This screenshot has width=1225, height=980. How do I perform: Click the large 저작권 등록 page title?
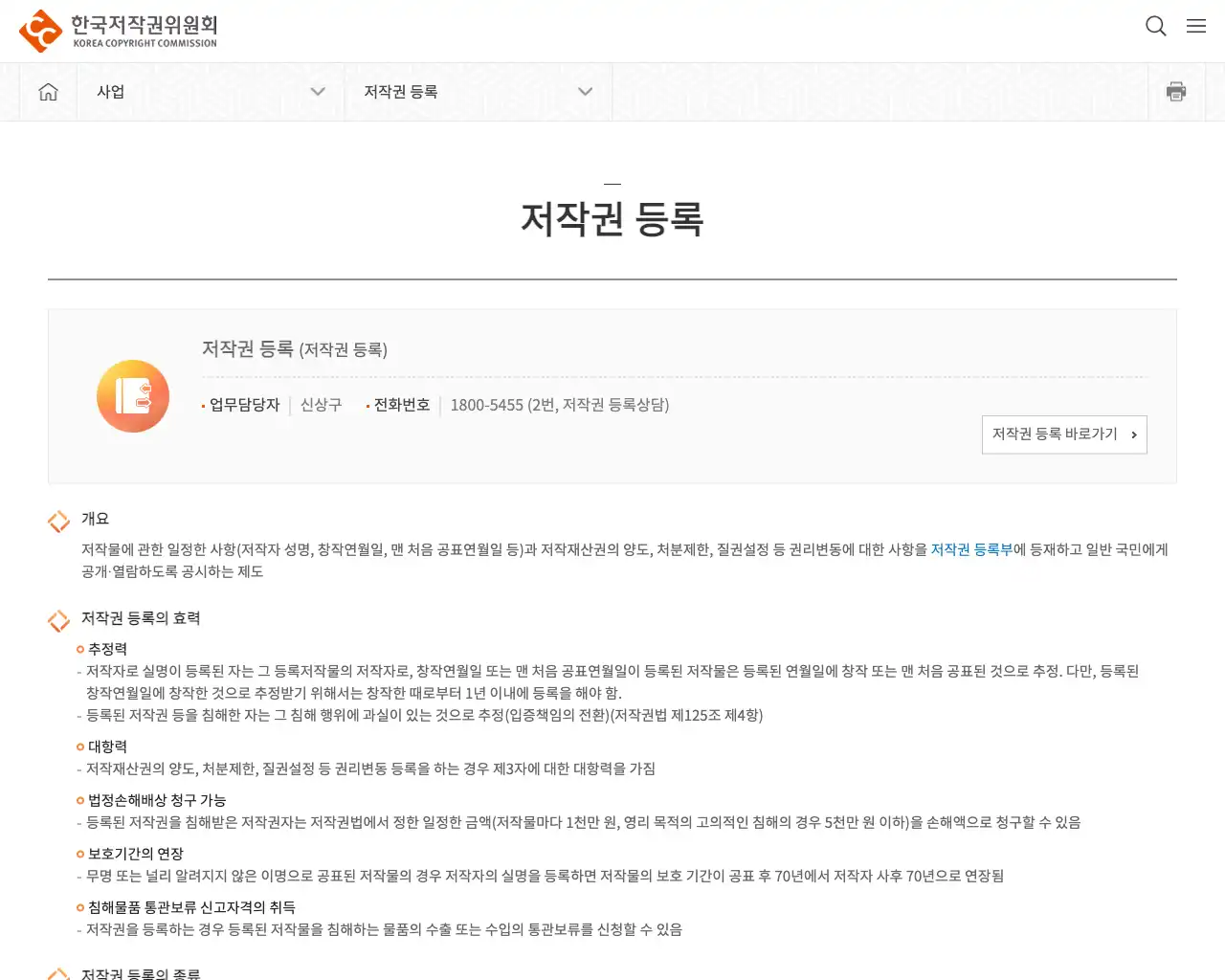(x=612, y=219)
